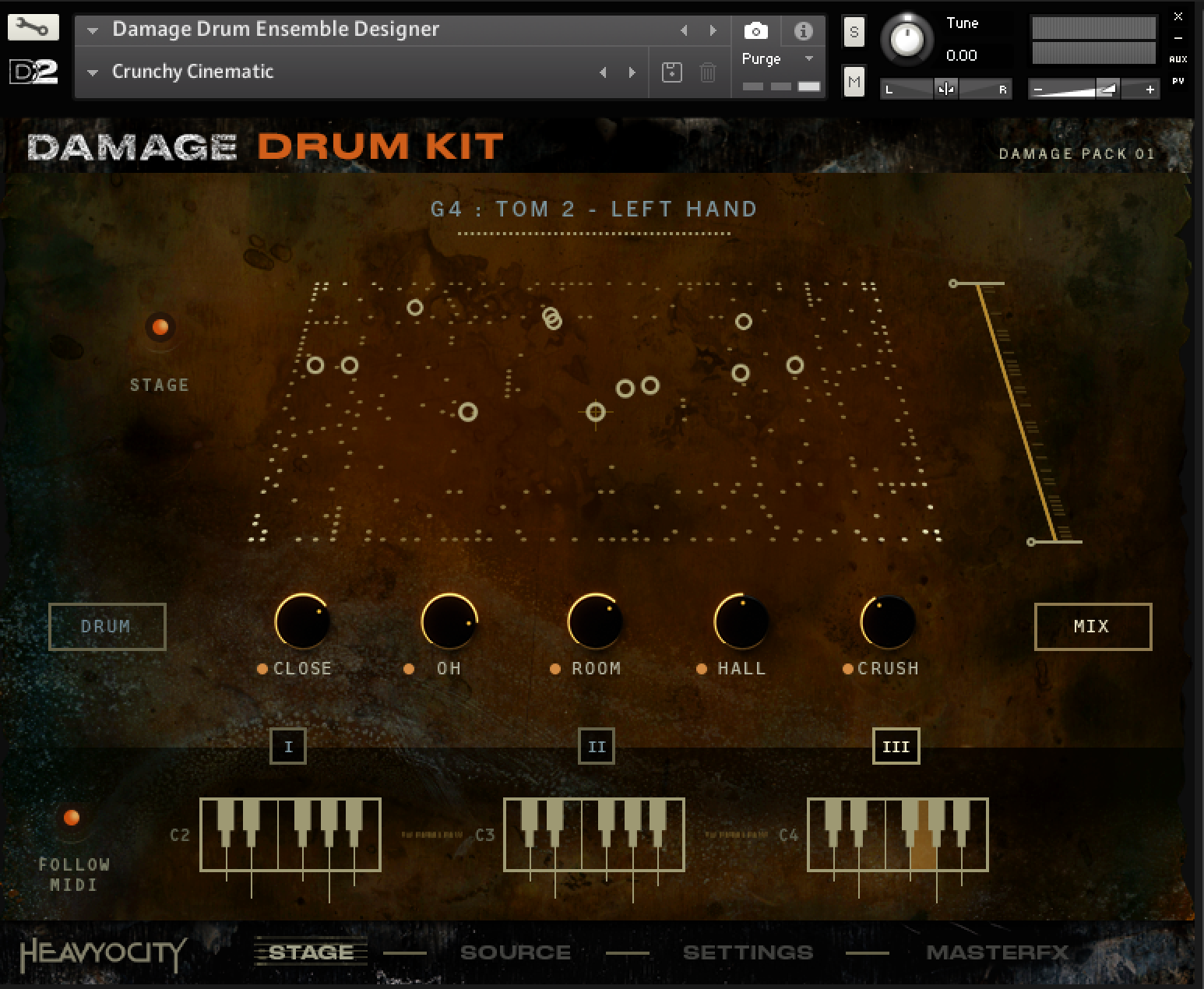Minimize the instrument view with the minus icon
The image size is (1204, 989).
(x=1178, y=37)
